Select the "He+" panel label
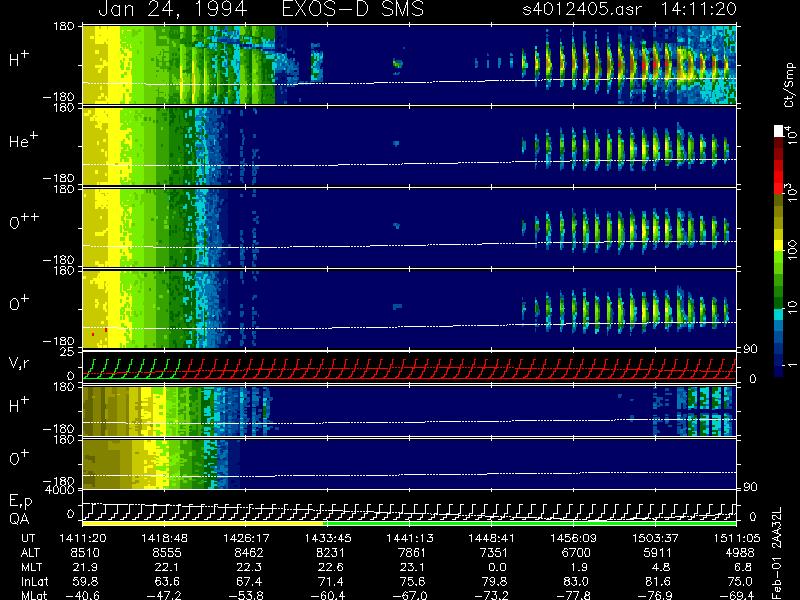800x600 pixels. click(x=23, y=141)
